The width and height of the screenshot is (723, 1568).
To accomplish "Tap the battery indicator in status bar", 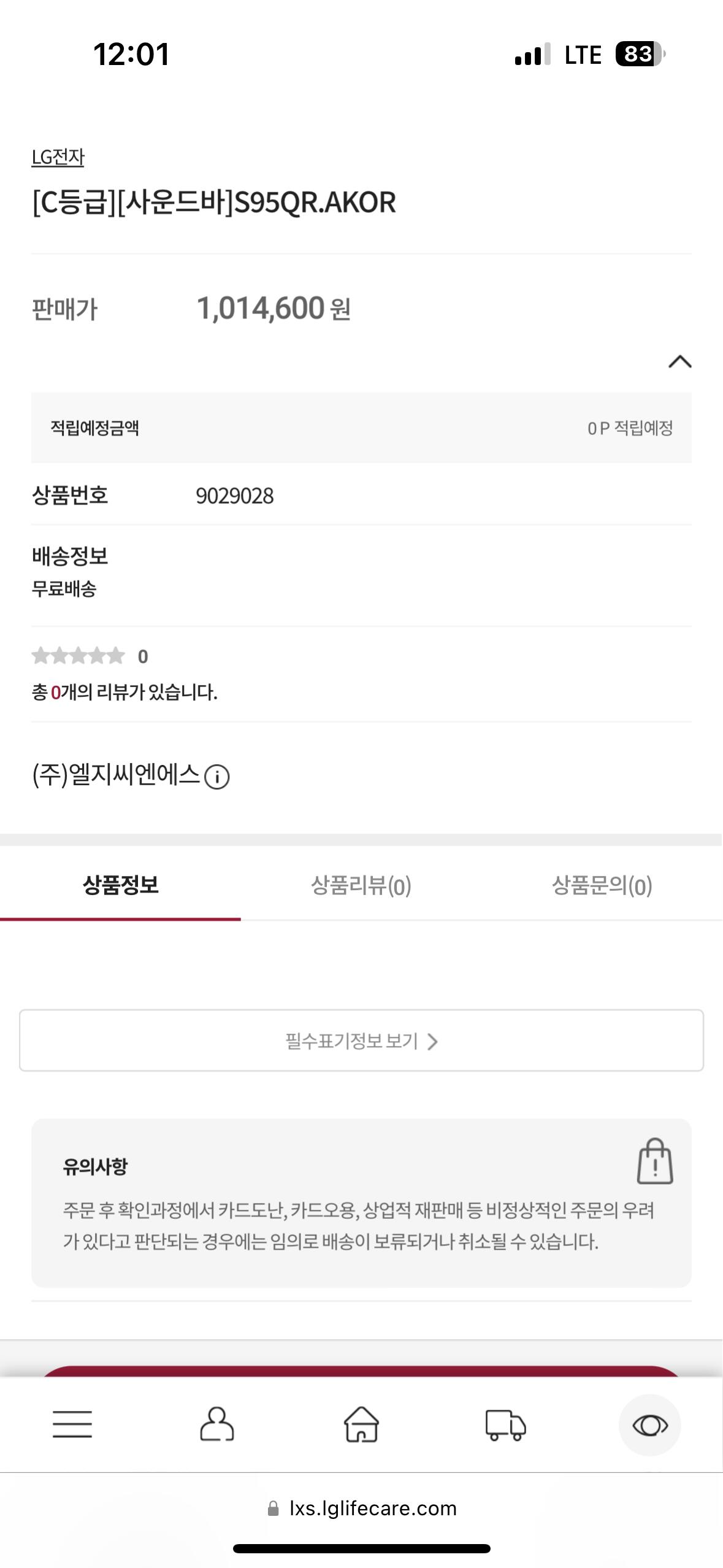I will [x=640, y=54].
